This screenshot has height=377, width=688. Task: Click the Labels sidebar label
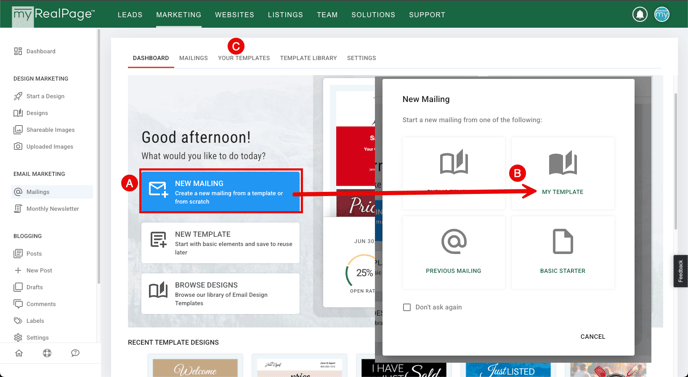click(35, 321)
